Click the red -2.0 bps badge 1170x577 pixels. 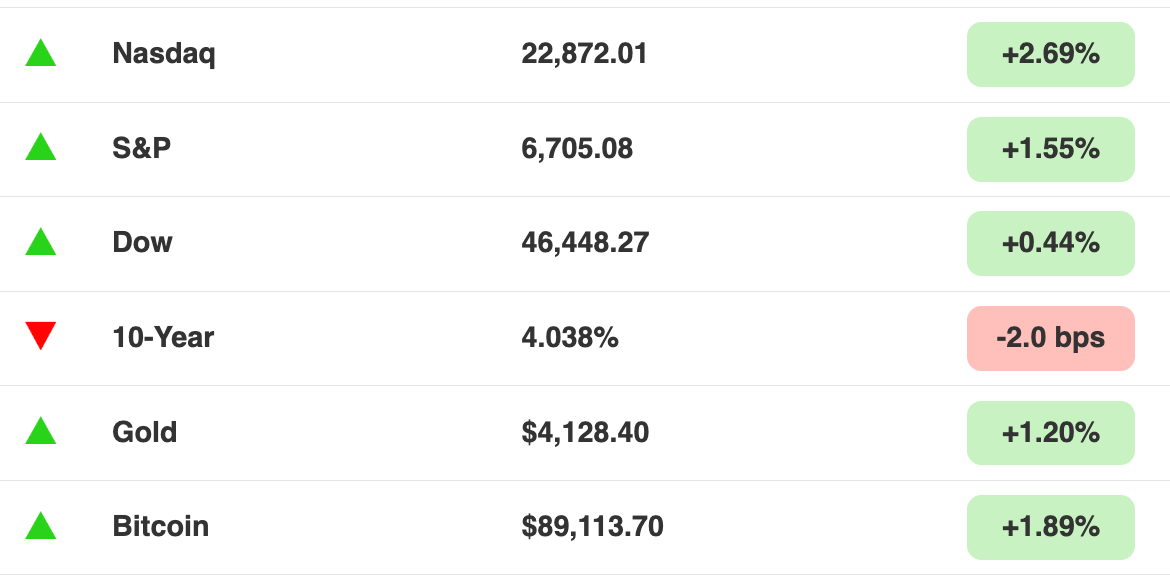coord(1051,338)
